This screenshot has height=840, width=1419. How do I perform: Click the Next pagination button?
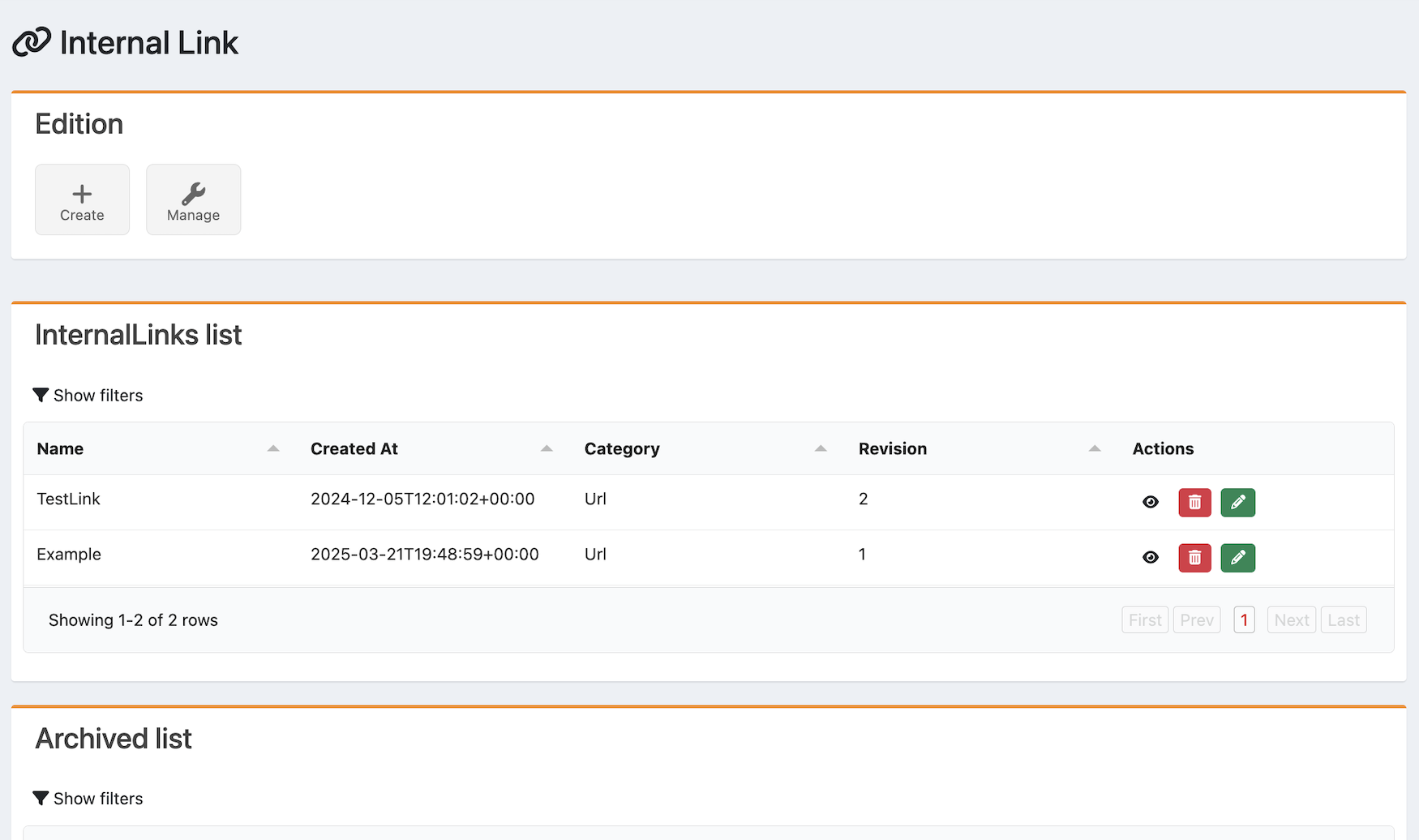point(1292,620)
